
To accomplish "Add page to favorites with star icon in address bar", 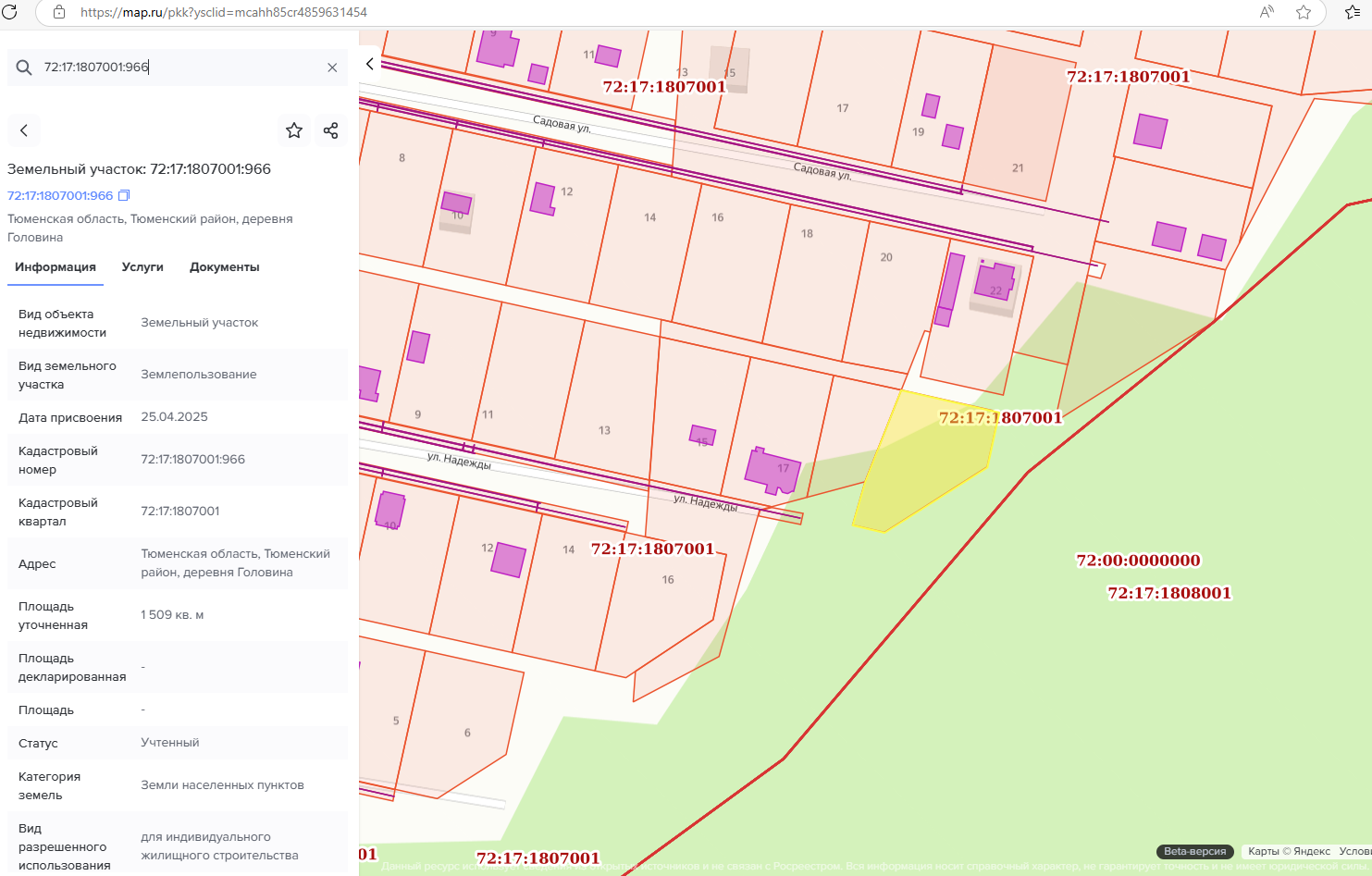I will click(1304, 12).
